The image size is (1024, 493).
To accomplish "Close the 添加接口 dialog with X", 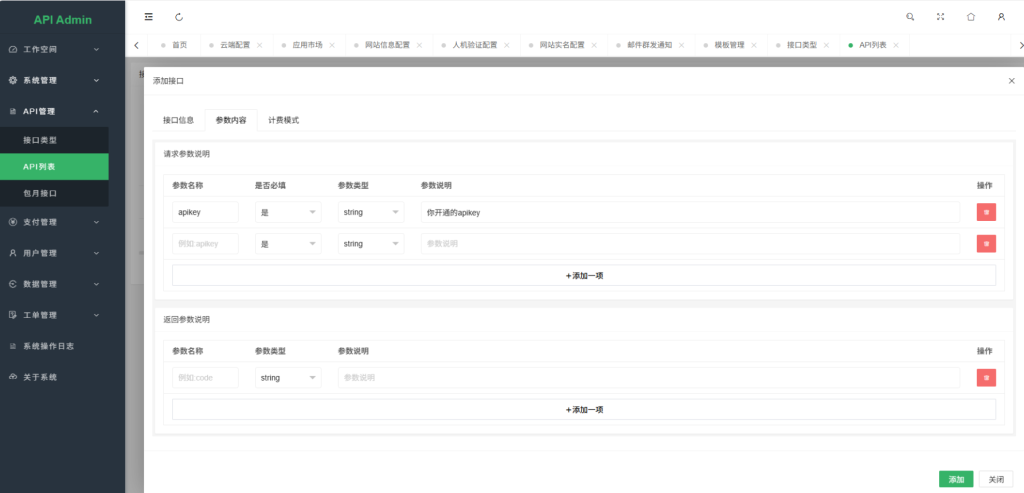I will (x=1012, y=81).
